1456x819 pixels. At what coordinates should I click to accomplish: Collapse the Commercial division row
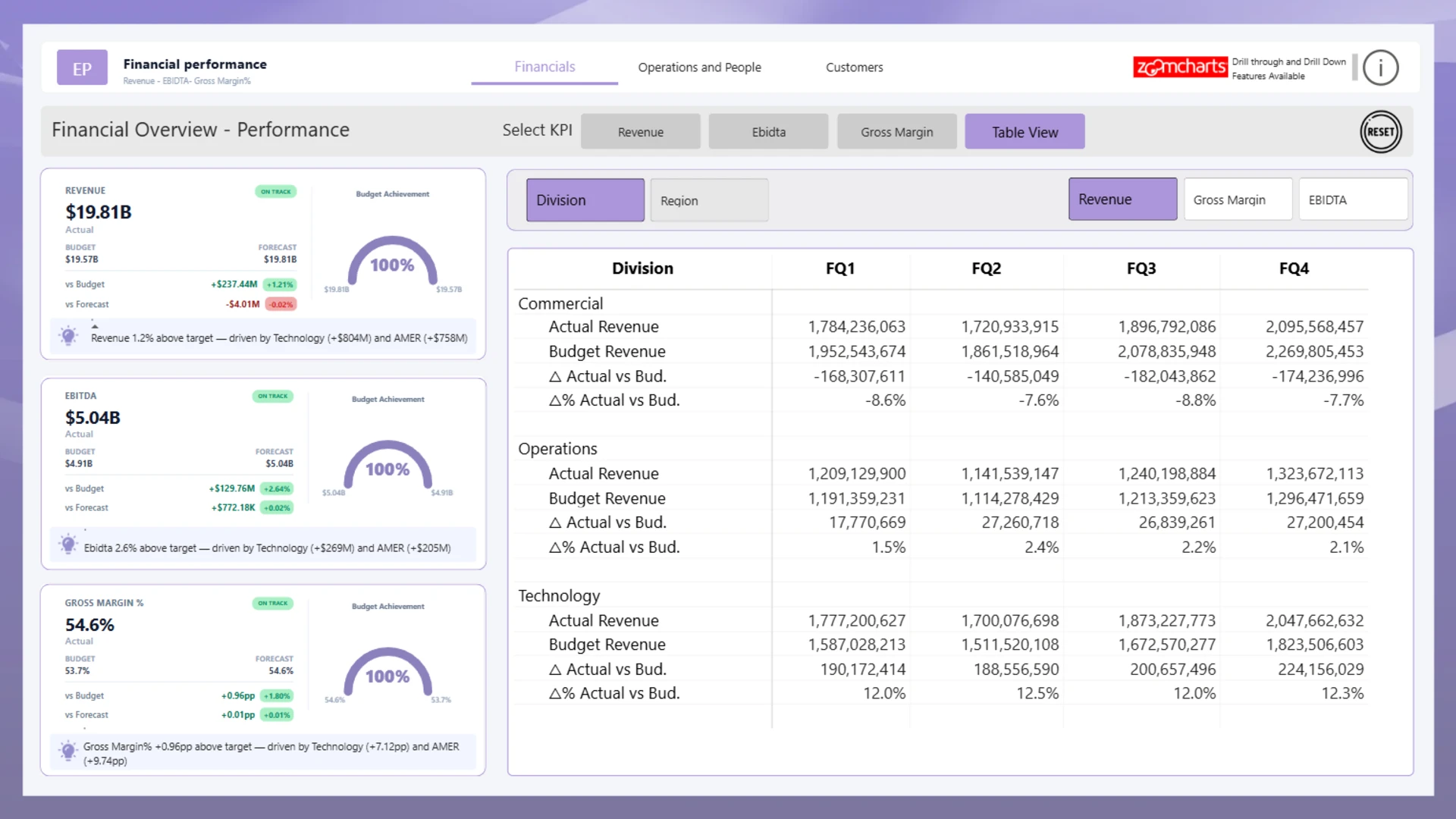[560, 303]
